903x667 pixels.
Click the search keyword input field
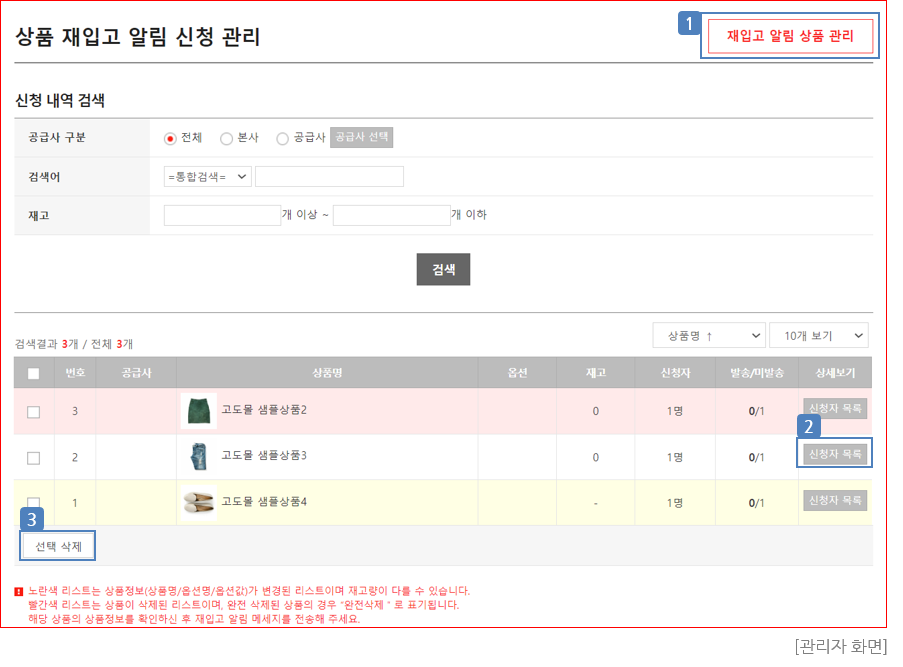click(x=329, y=177)
